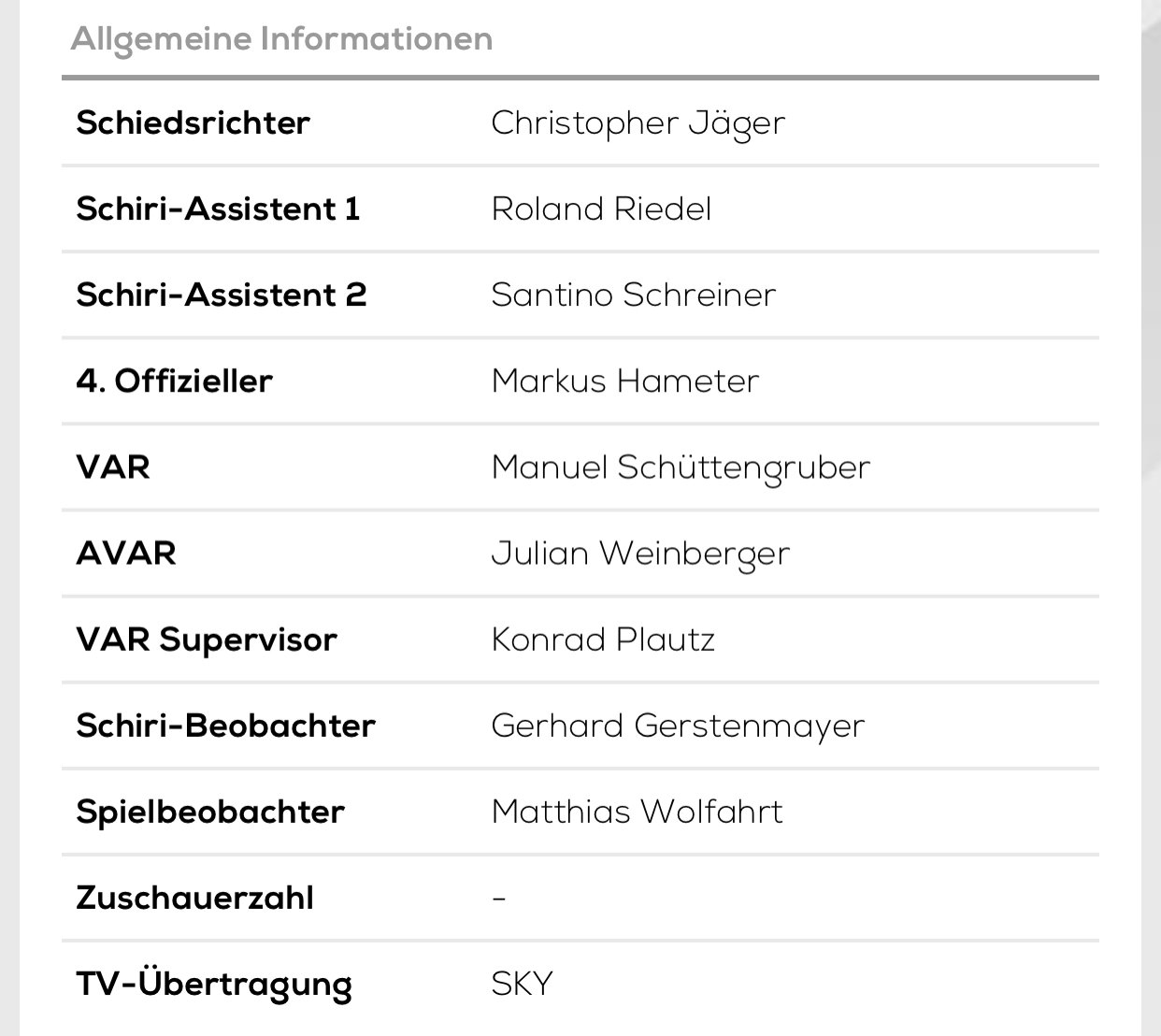Image resolution: width=1161 pixels, height=1036 pixels.
Task: Click AVAR Julian Weinberger name
Action: click(640, 554)
